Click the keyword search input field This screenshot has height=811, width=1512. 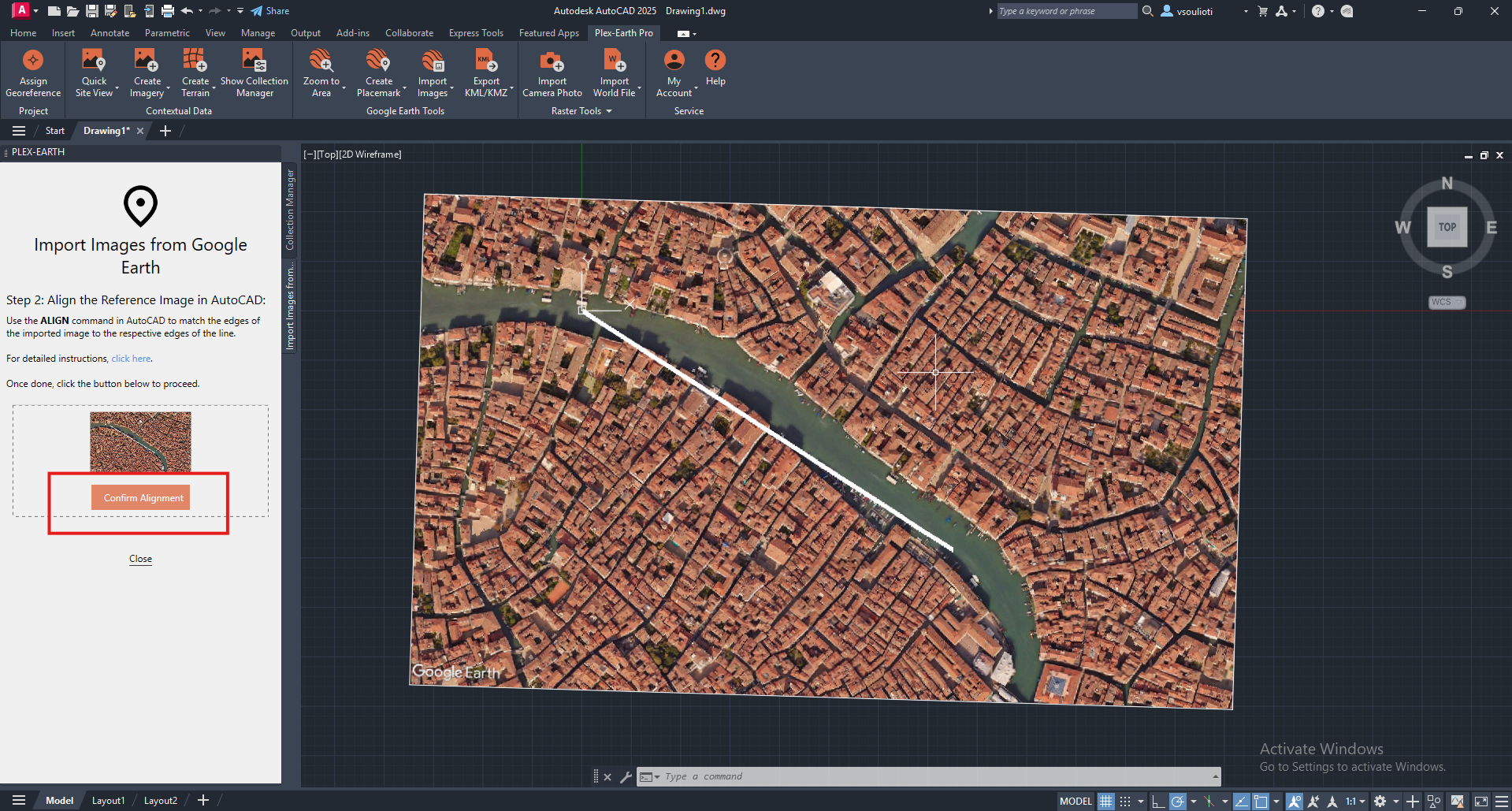(x=1066, y=11)
